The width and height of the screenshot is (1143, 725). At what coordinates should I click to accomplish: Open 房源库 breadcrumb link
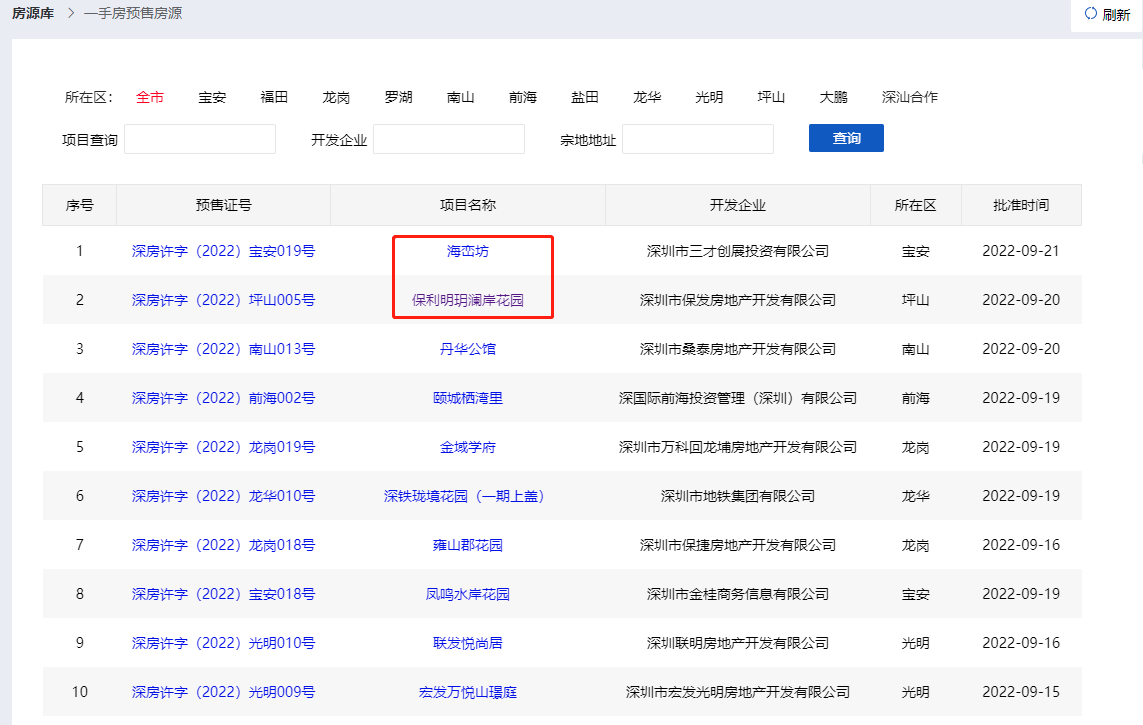coord(33,14)
